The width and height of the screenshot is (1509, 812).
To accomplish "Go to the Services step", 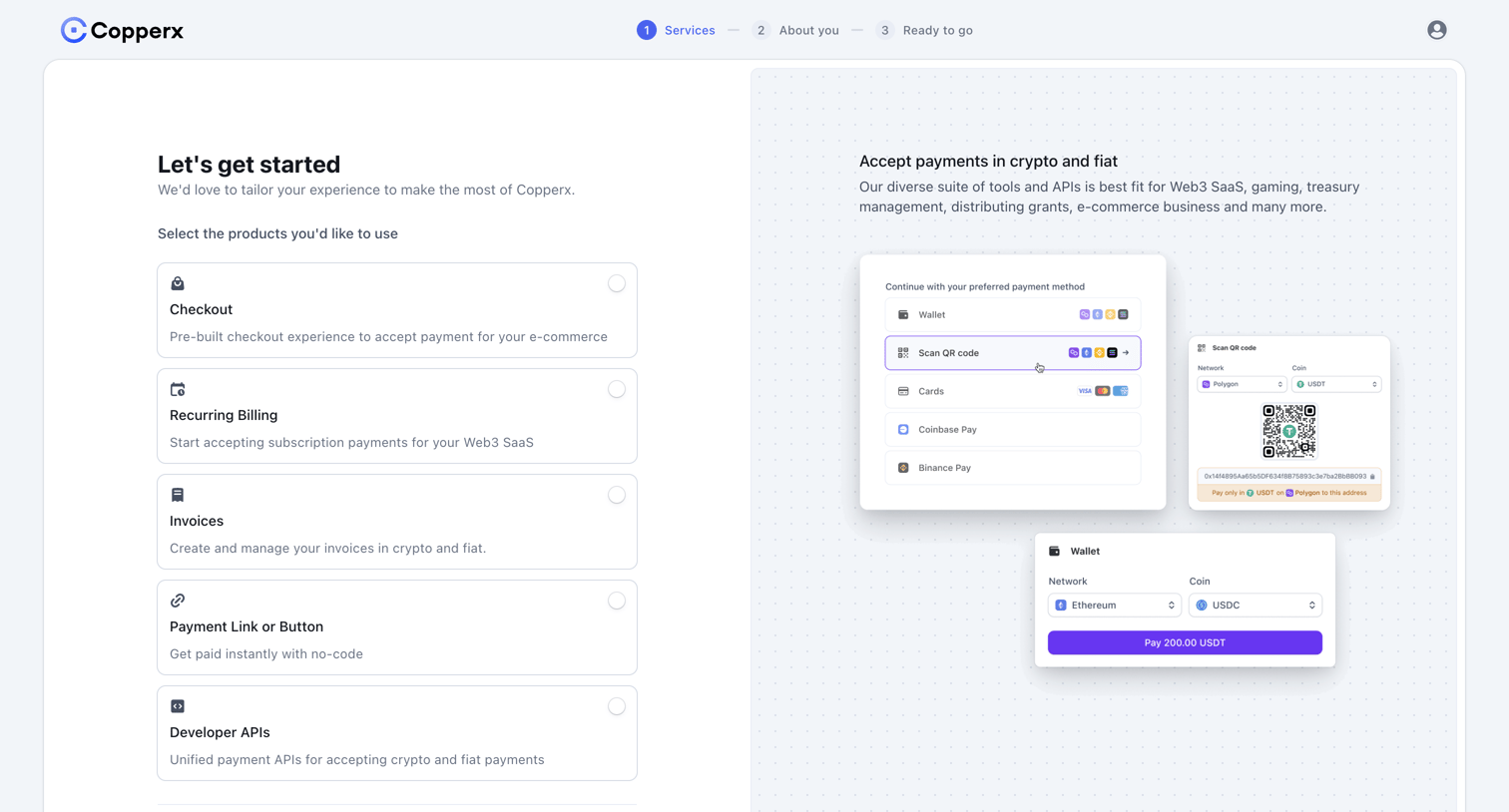I will (x=676, y=30).
